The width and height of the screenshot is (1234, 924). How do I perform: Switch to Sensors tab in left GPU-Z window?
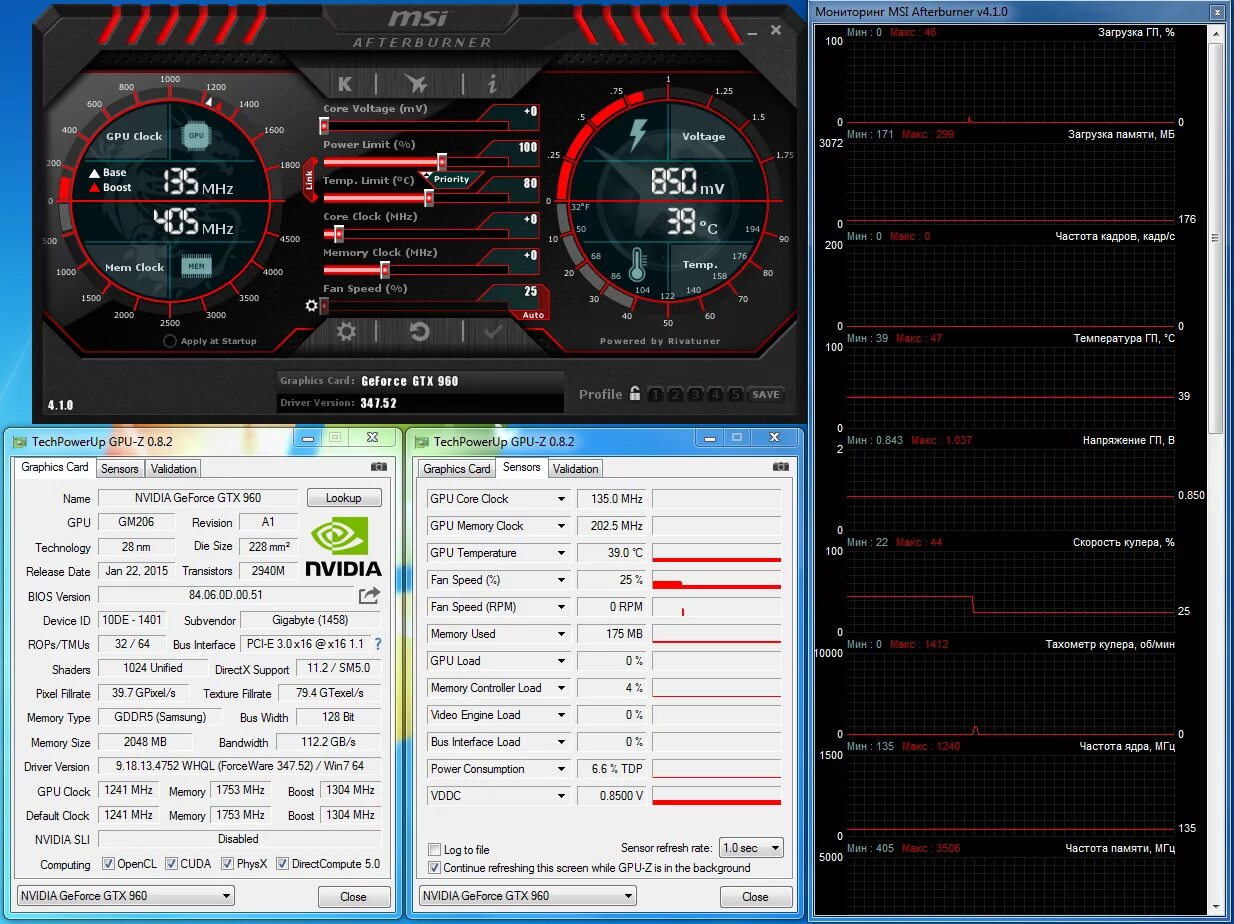[x=120, y=469]
